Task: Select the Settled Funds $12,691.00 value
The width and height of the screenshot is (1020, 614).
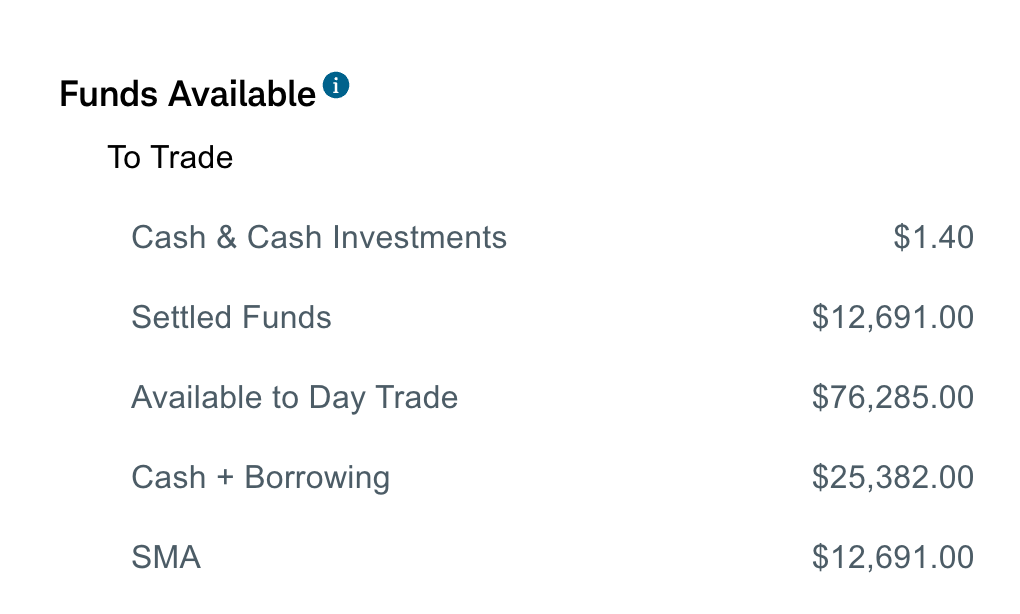Action: (x=892, y=318)
